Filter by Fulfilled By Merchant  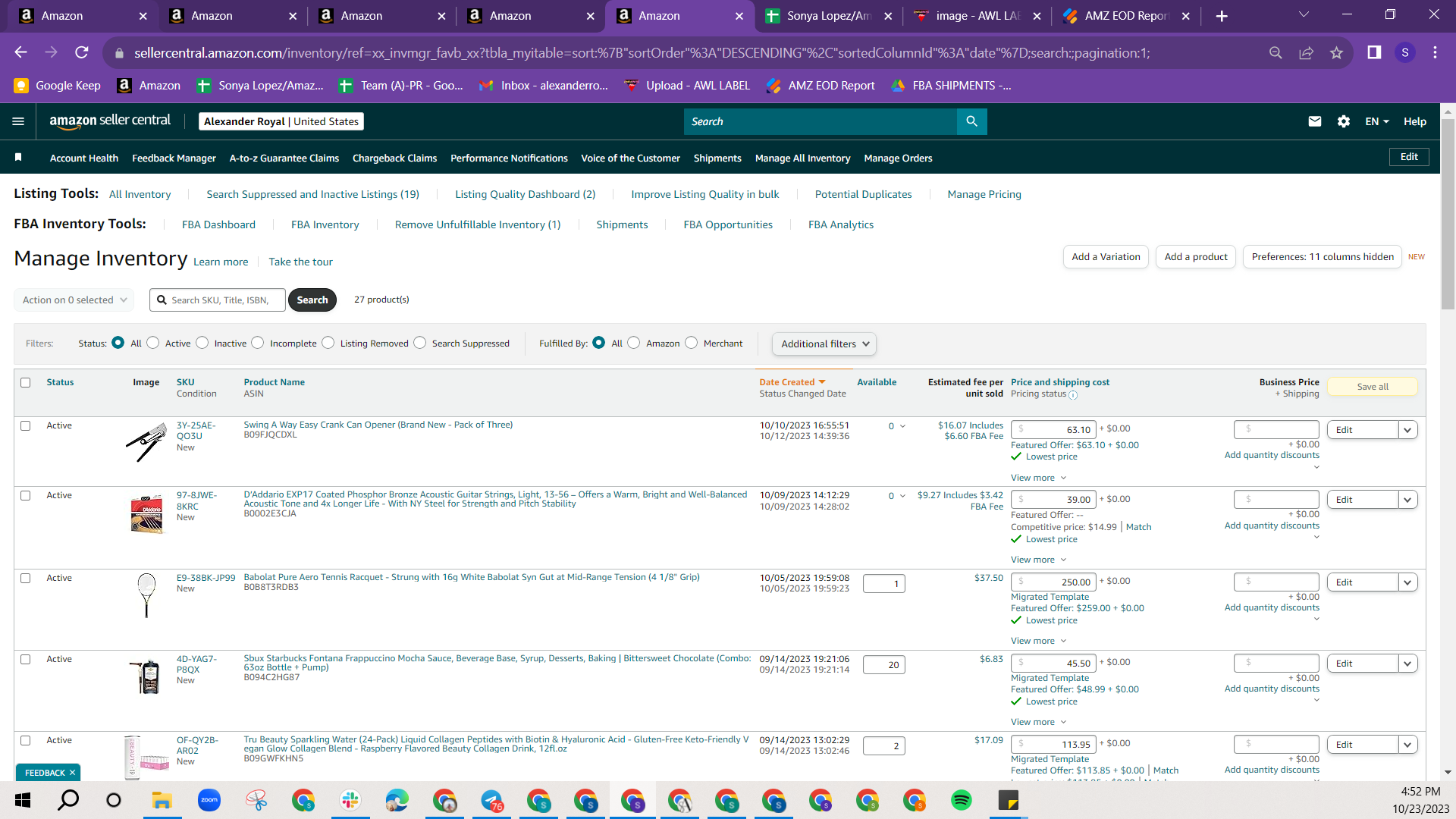(x=692, y=343)
